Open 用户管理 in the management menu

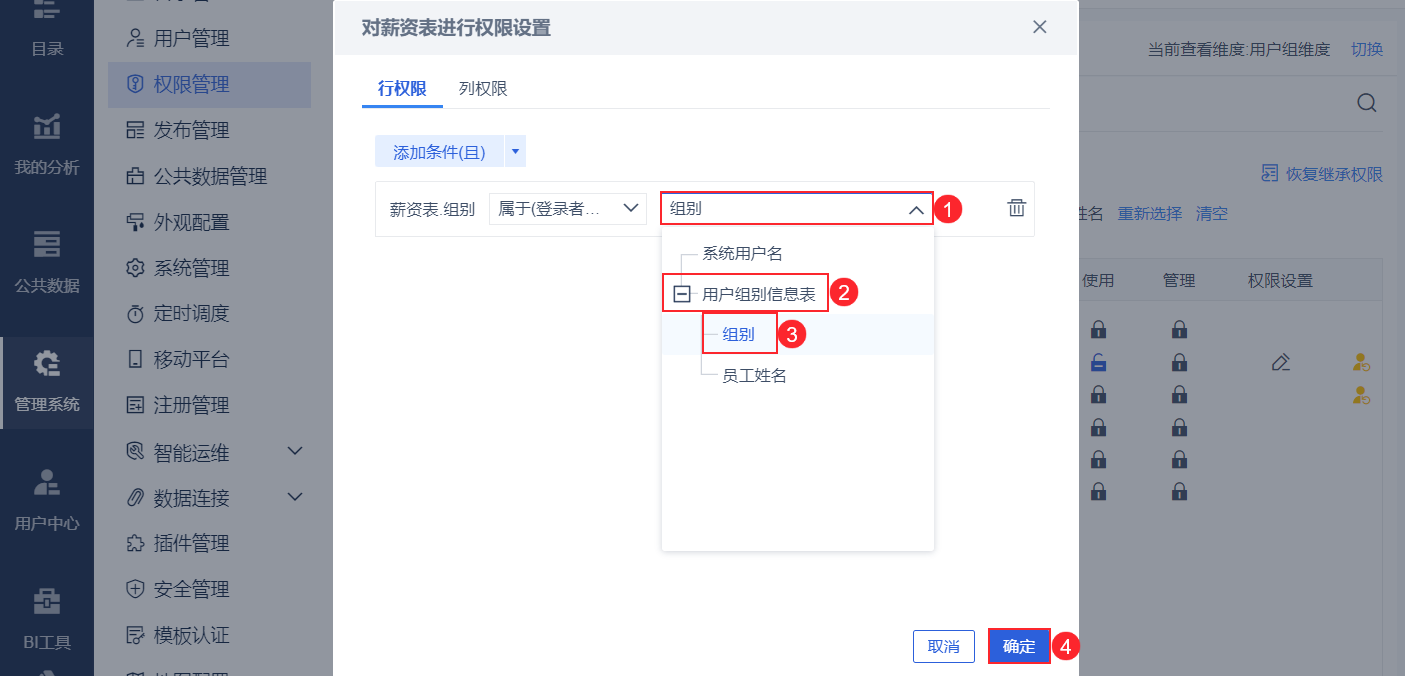click(191, 39)
